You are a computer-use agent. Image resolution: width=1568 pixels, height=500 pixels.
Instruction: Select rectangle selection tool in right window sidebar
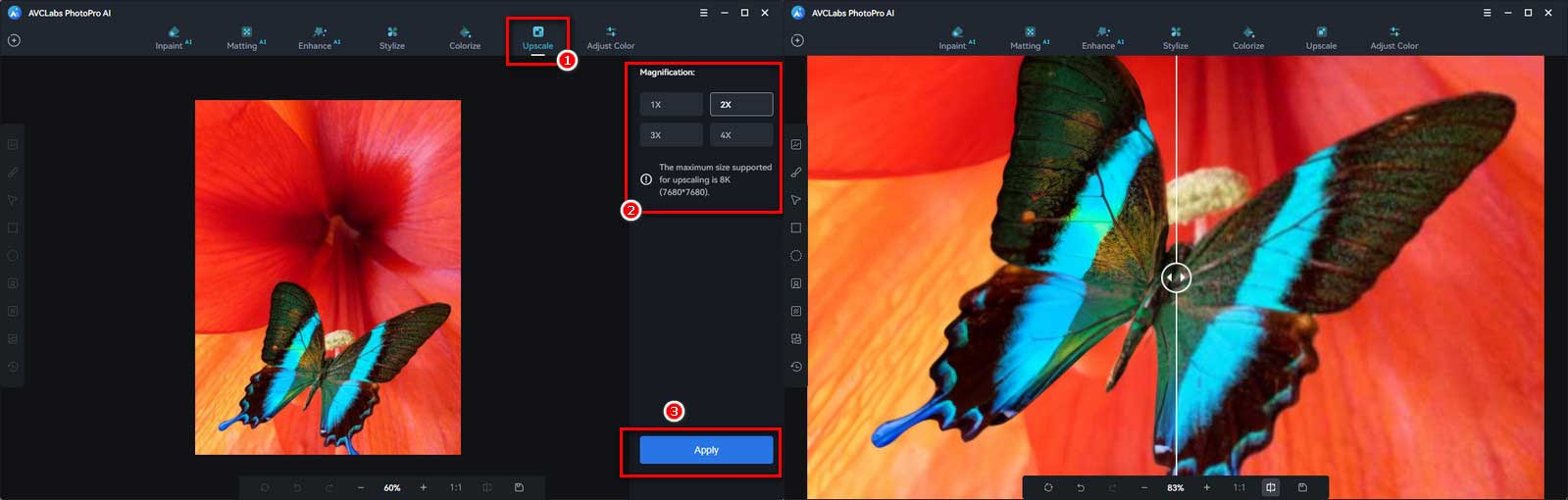796,227
